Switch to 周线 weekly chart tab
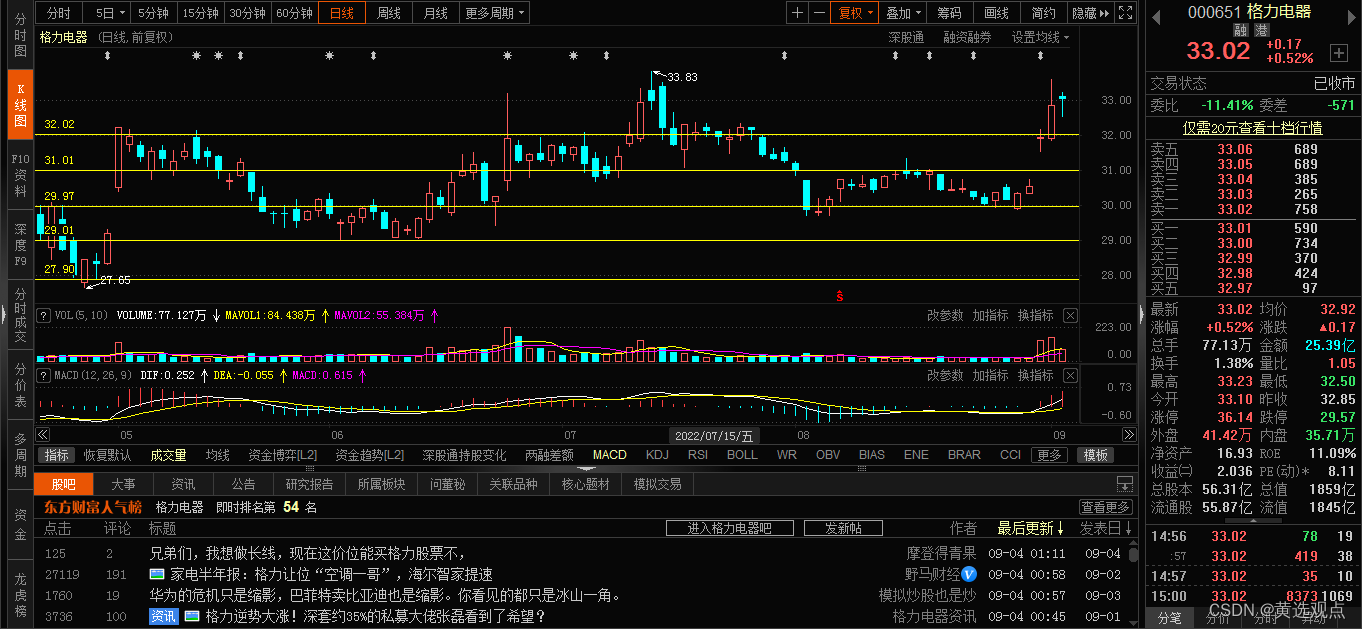The image size is (1362, 629). pos(388,13)
